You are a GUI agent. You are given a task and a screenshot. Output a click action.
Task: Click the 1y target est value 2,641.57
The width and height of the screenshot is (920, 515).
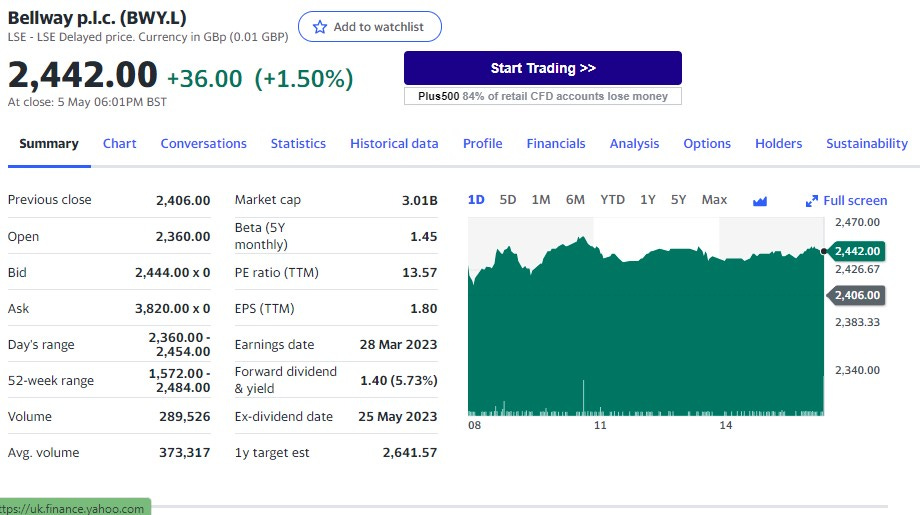[410, 453]
